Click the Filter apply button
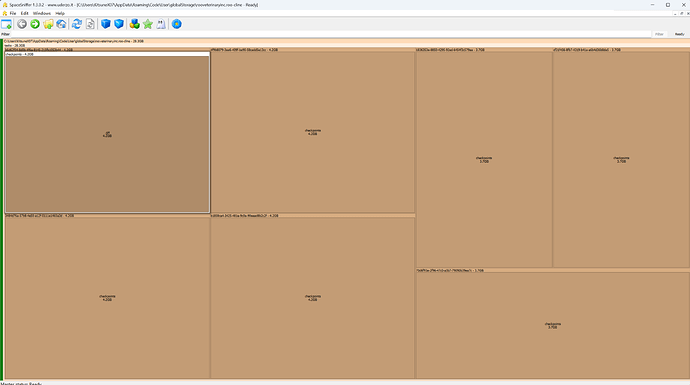Image resolution: width=690 pixels, height=385 pixels. (659, 34)
